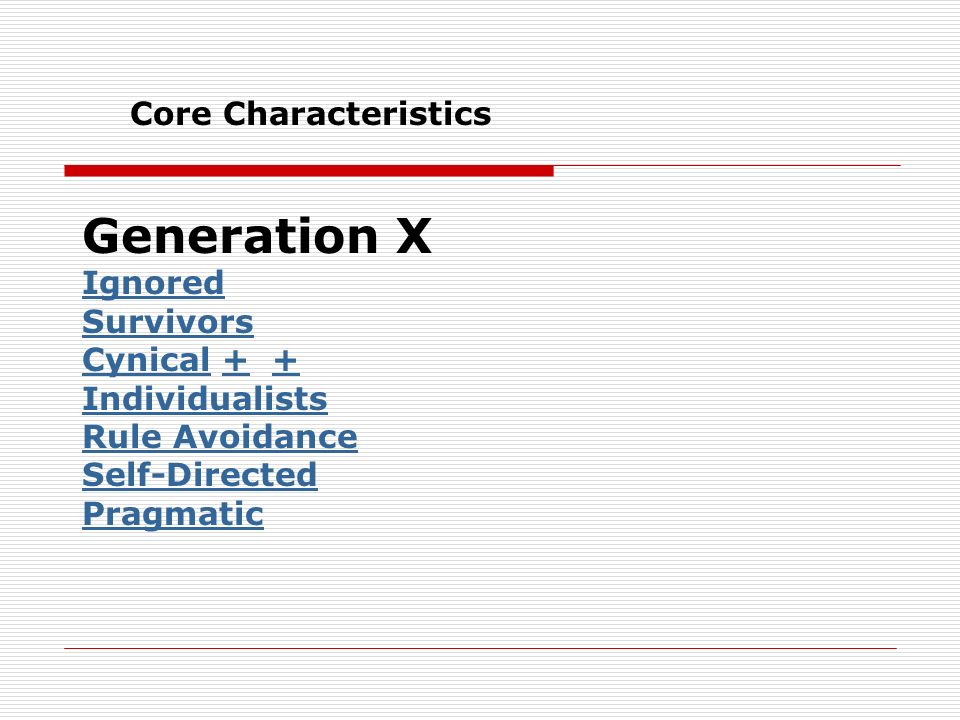Screen dimensions: 960x720
Task: Click the letter X in the heading
Action: (x=414, y=236)
